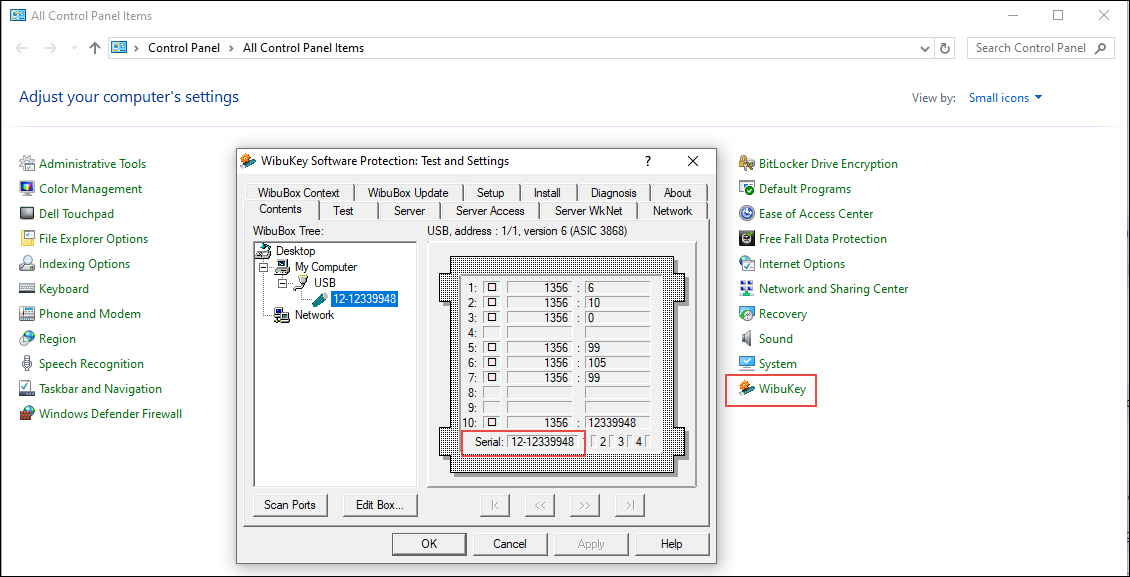Switch to the Install tab
Image resolution: width=1130 pixels, height=577 pixels.
click(x=547, y=193)
